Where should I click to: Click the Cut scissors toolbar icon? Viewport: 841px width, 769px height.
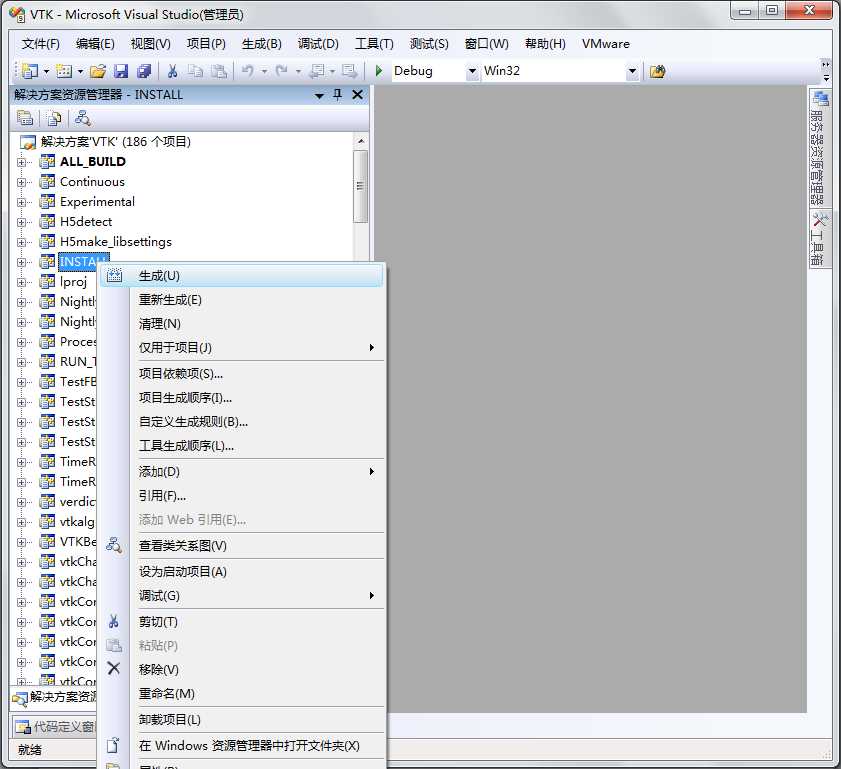172,71
